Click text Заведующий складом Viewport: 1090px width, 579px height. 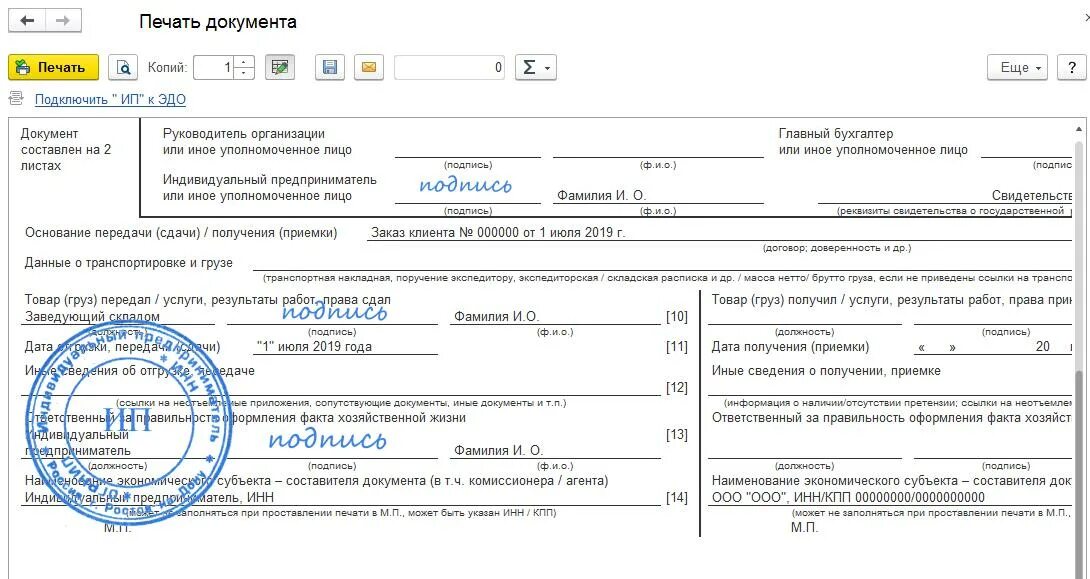pos(92,316)
